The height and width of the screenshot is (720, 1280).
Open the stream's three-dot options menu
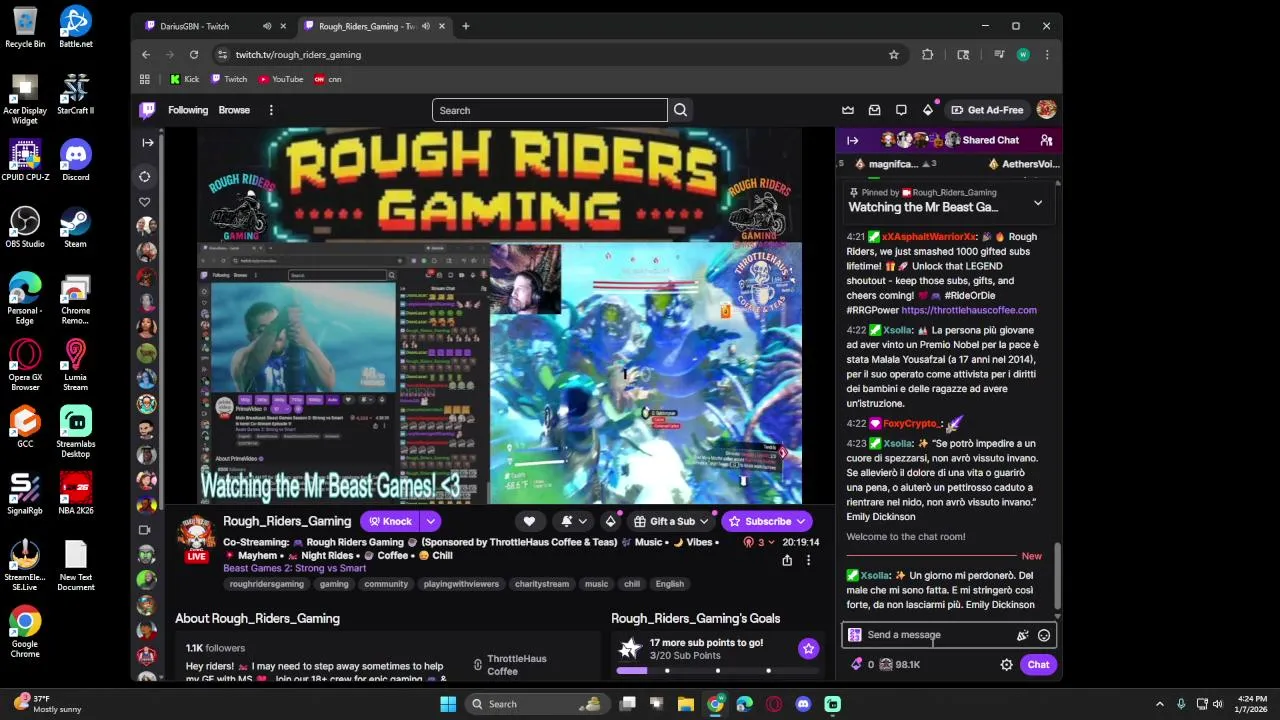coord(808,561)
